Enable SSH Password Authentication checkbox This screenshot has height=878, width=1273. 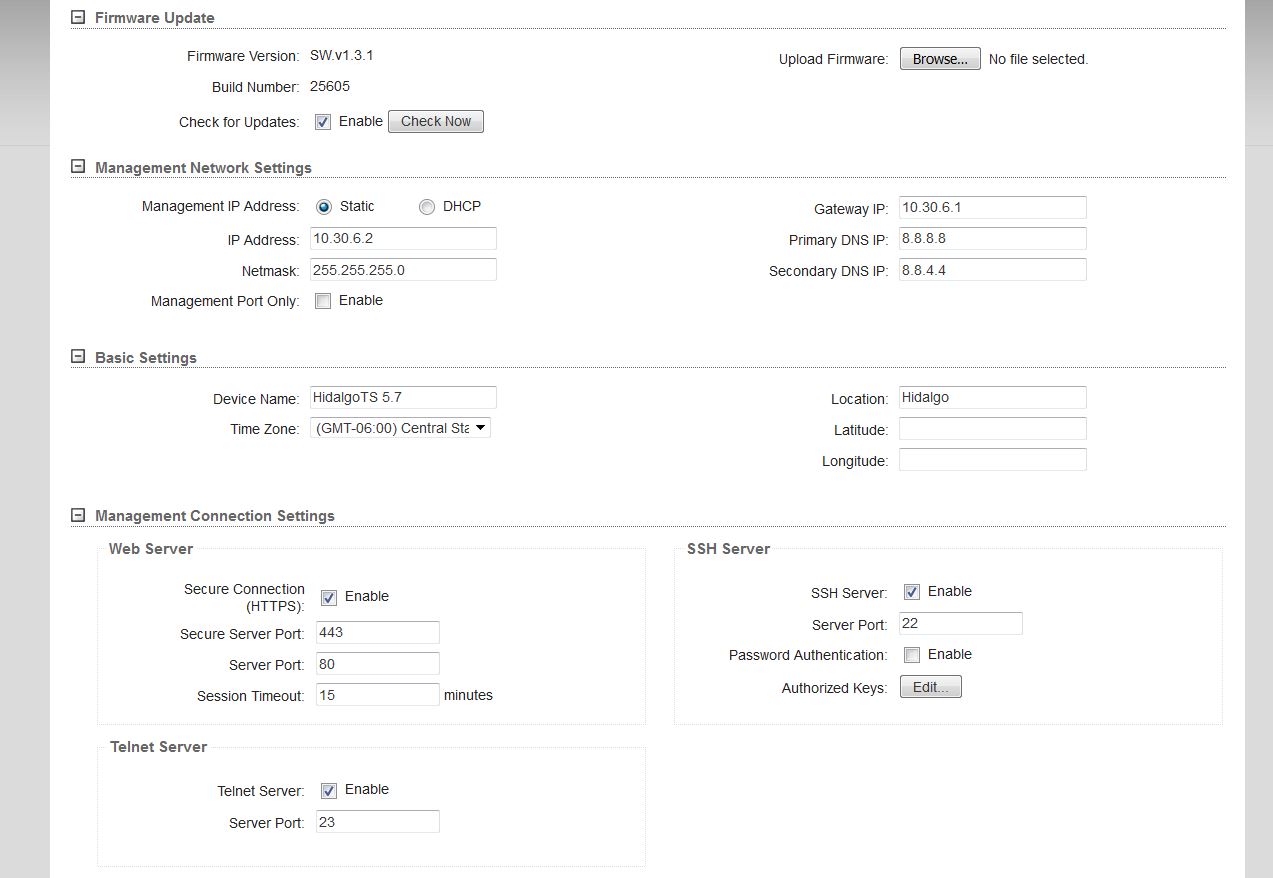(912, 655)
